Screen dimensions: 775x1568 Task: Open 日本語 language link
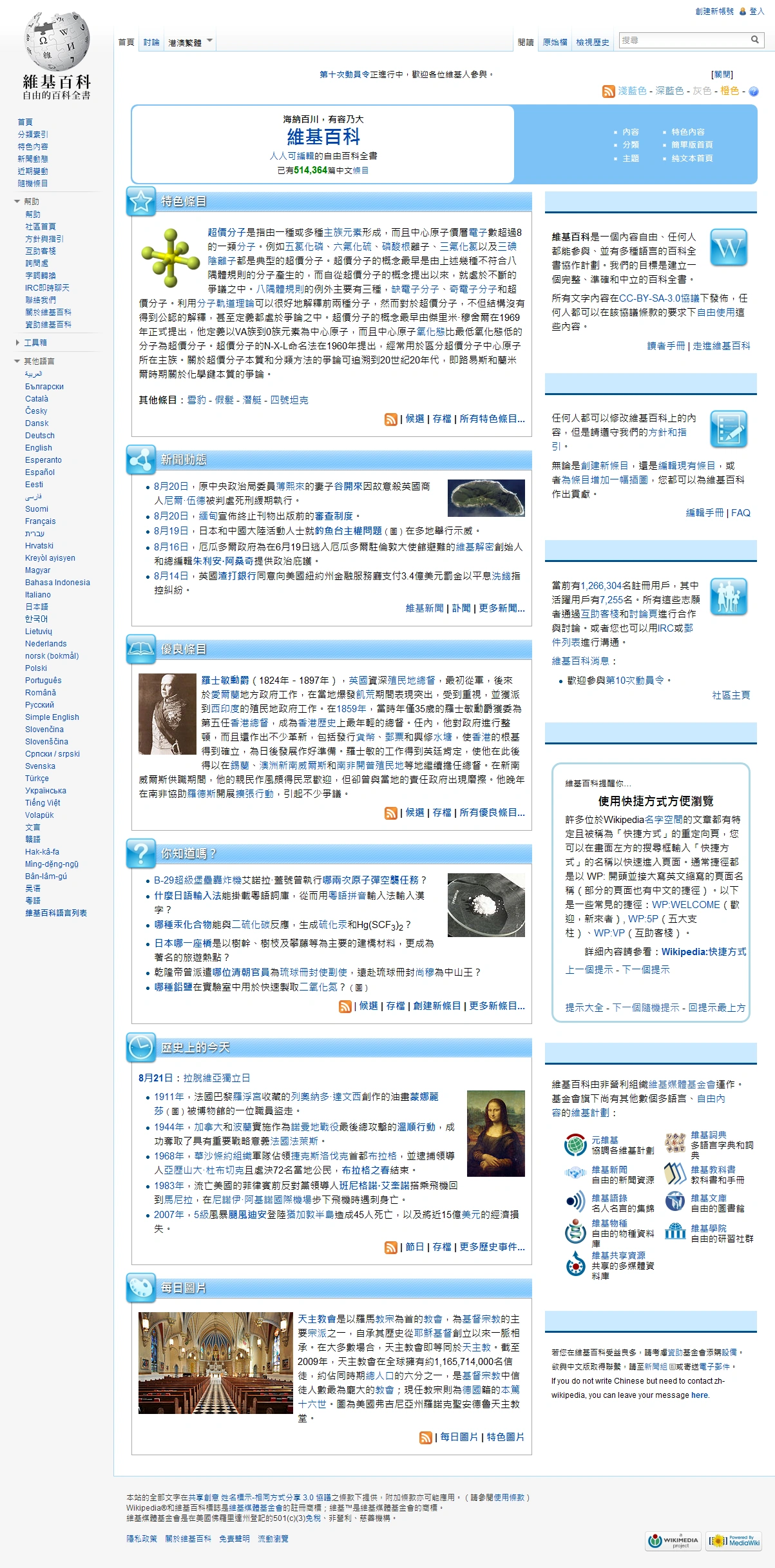coord(37,607)
